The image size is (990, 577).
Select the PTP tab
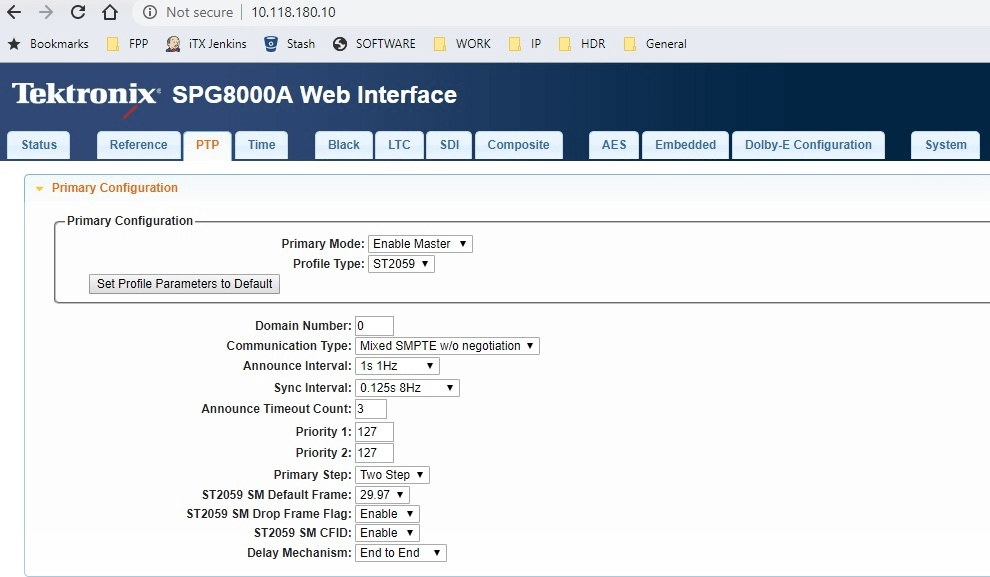pyautogui.click(x=207, y=145)
